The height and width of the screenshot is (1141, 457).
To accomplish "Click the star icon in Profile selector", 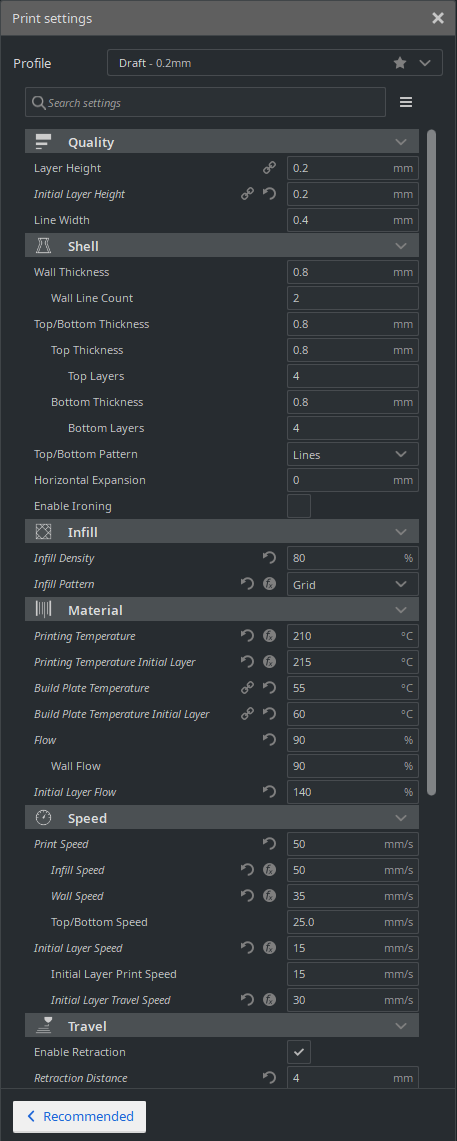I will pyautogui.click(x=400, y=63).
